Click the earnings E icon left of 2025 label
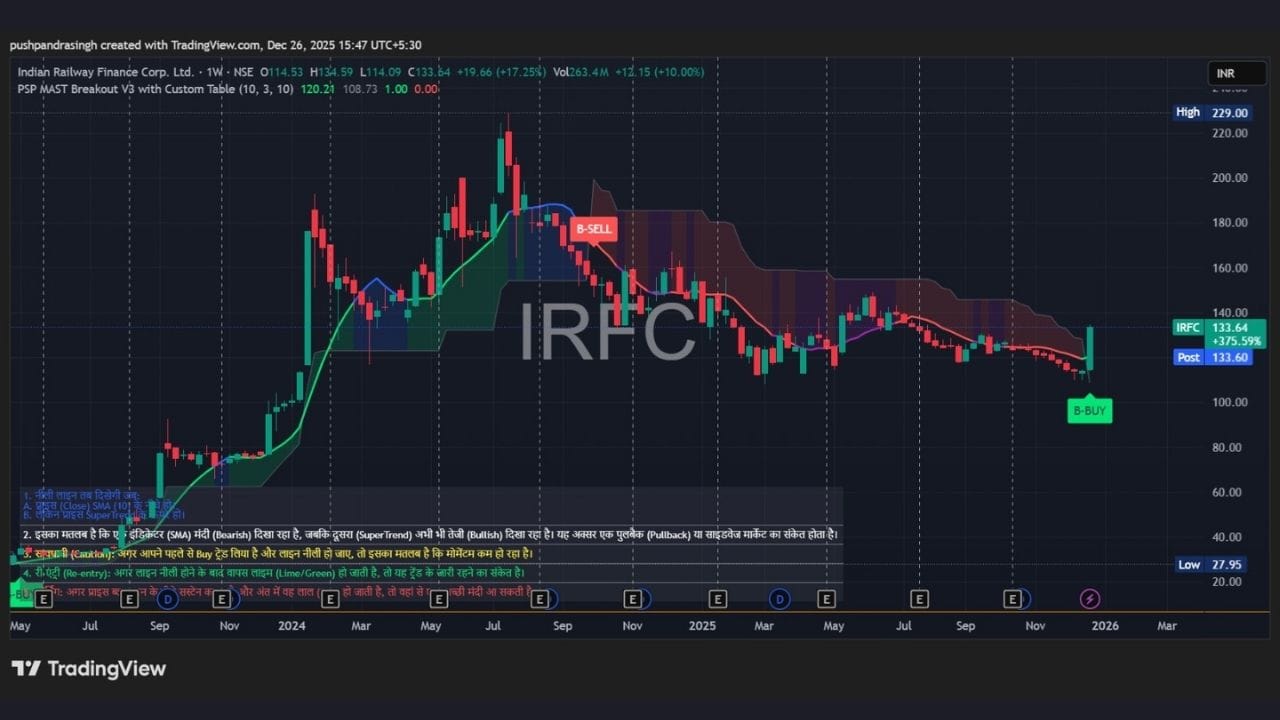This screenshot has width=1280, height=720. (x=633, y=598)
